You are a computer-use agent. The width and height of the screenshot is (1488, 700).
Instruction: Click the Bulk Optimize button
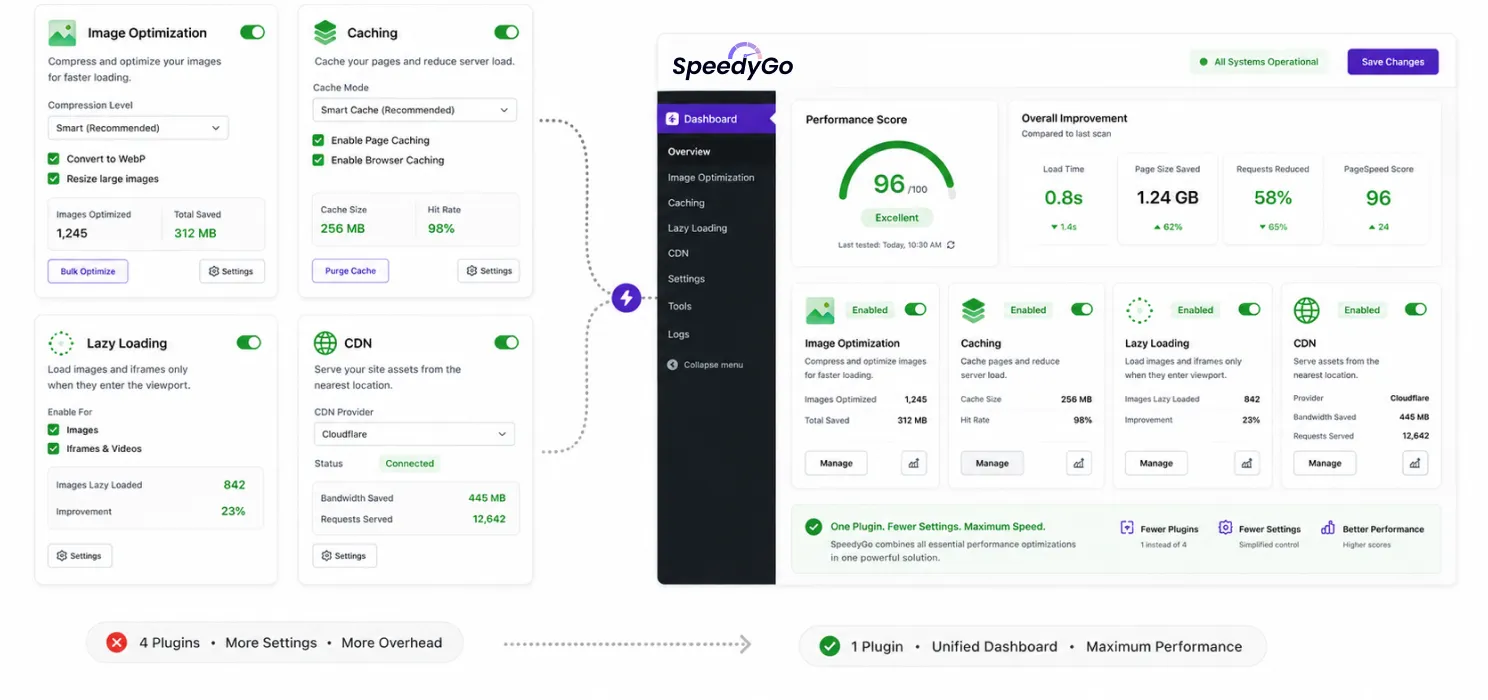pyautogui.click(x=88, y=271)
